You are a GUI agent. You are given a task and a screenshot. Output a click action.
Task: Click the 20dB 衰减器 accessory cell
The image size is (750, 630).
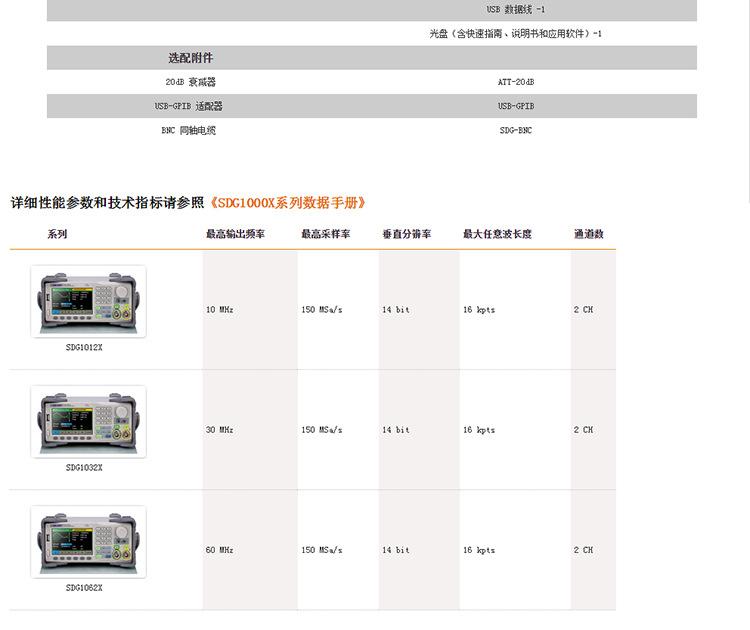coord(190,82)
